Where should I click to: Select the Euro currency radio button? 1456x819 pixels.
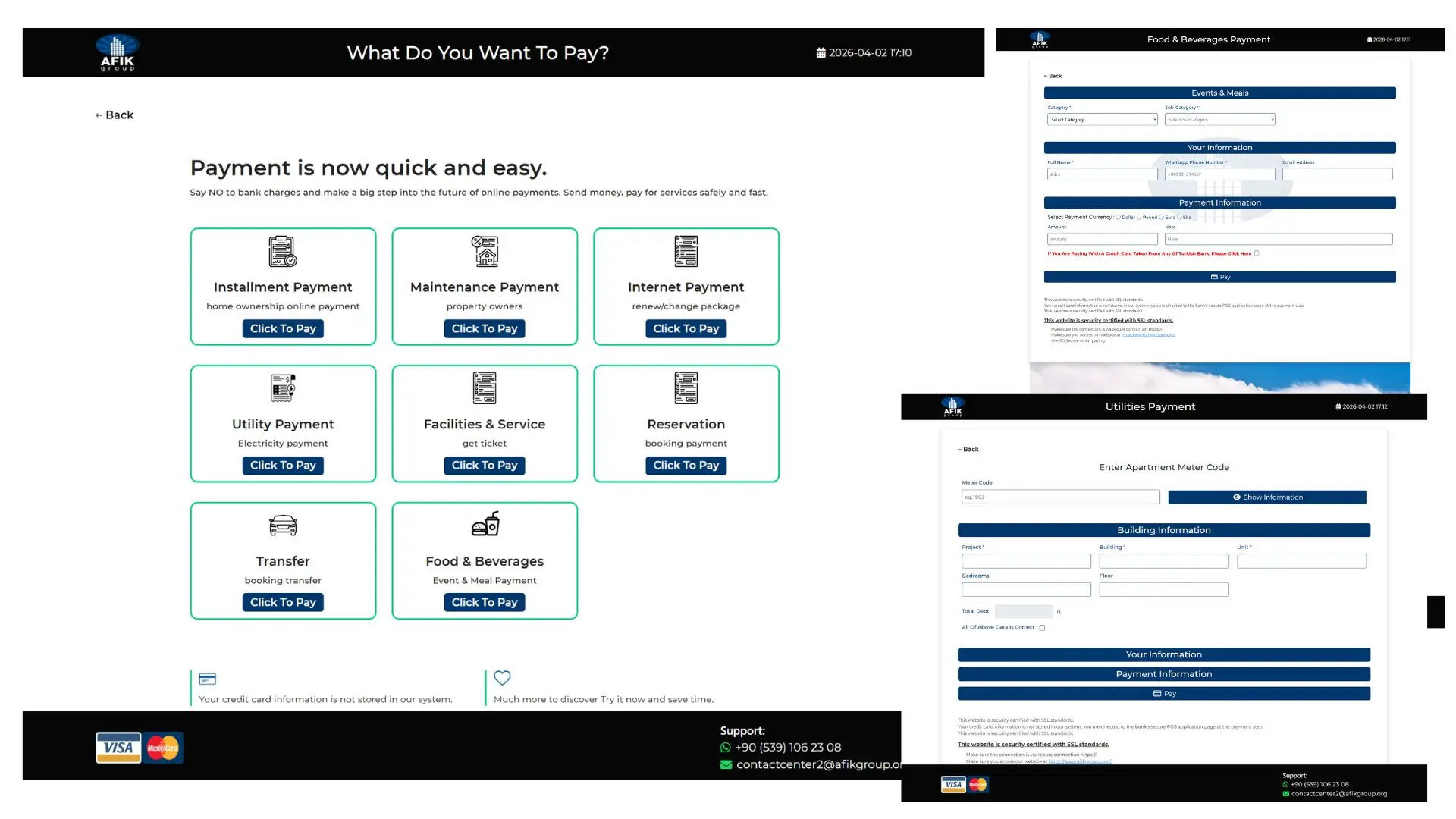coord(1161,217)
